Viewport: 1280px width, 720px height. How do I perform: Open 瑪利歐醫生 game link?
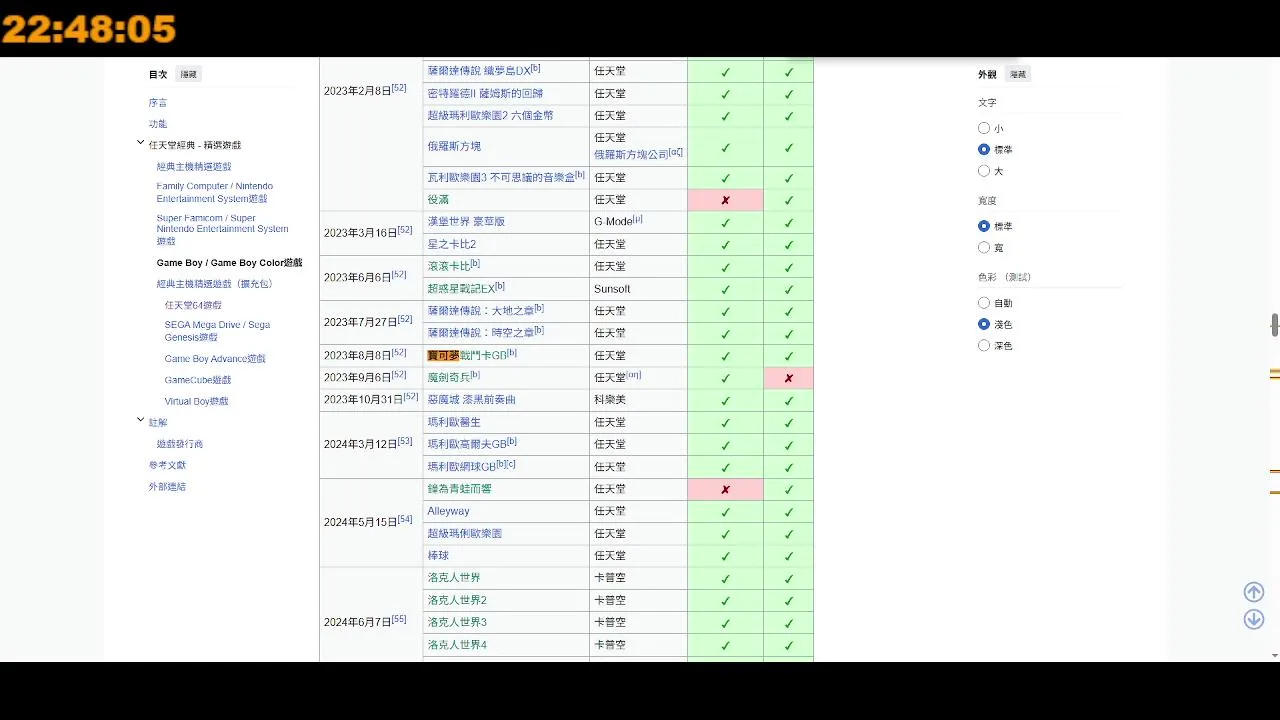click(454, 422)
